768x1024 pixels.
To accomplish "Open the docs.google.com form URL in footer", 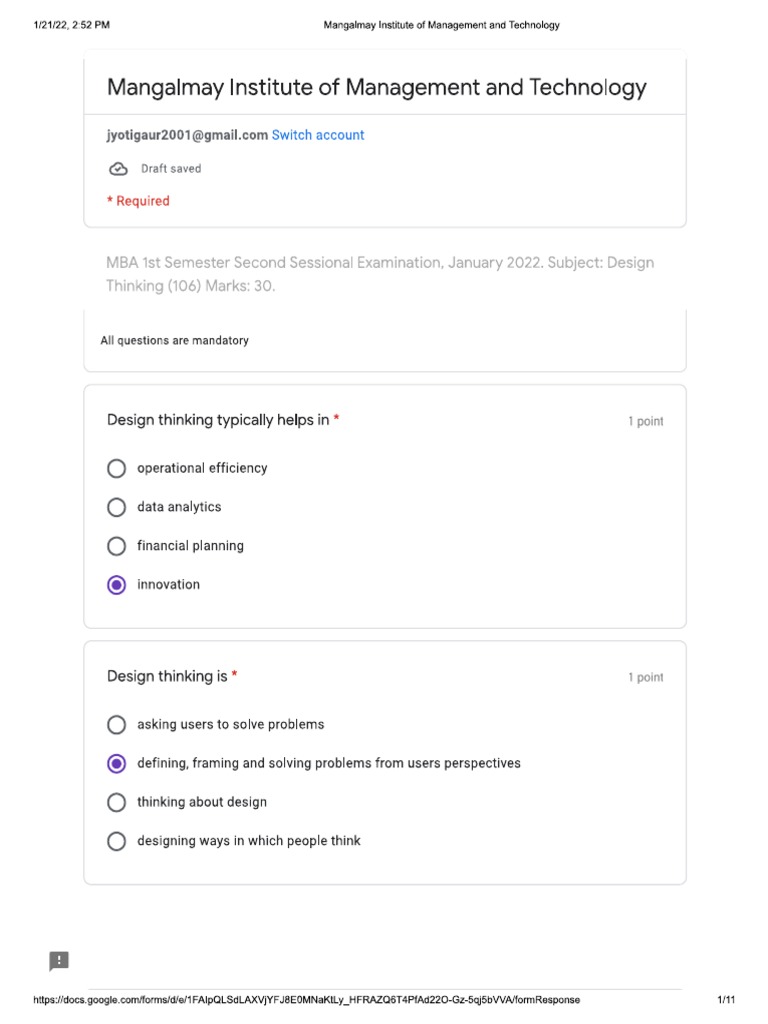I will pyautogui.click(x=307, y=1000).
